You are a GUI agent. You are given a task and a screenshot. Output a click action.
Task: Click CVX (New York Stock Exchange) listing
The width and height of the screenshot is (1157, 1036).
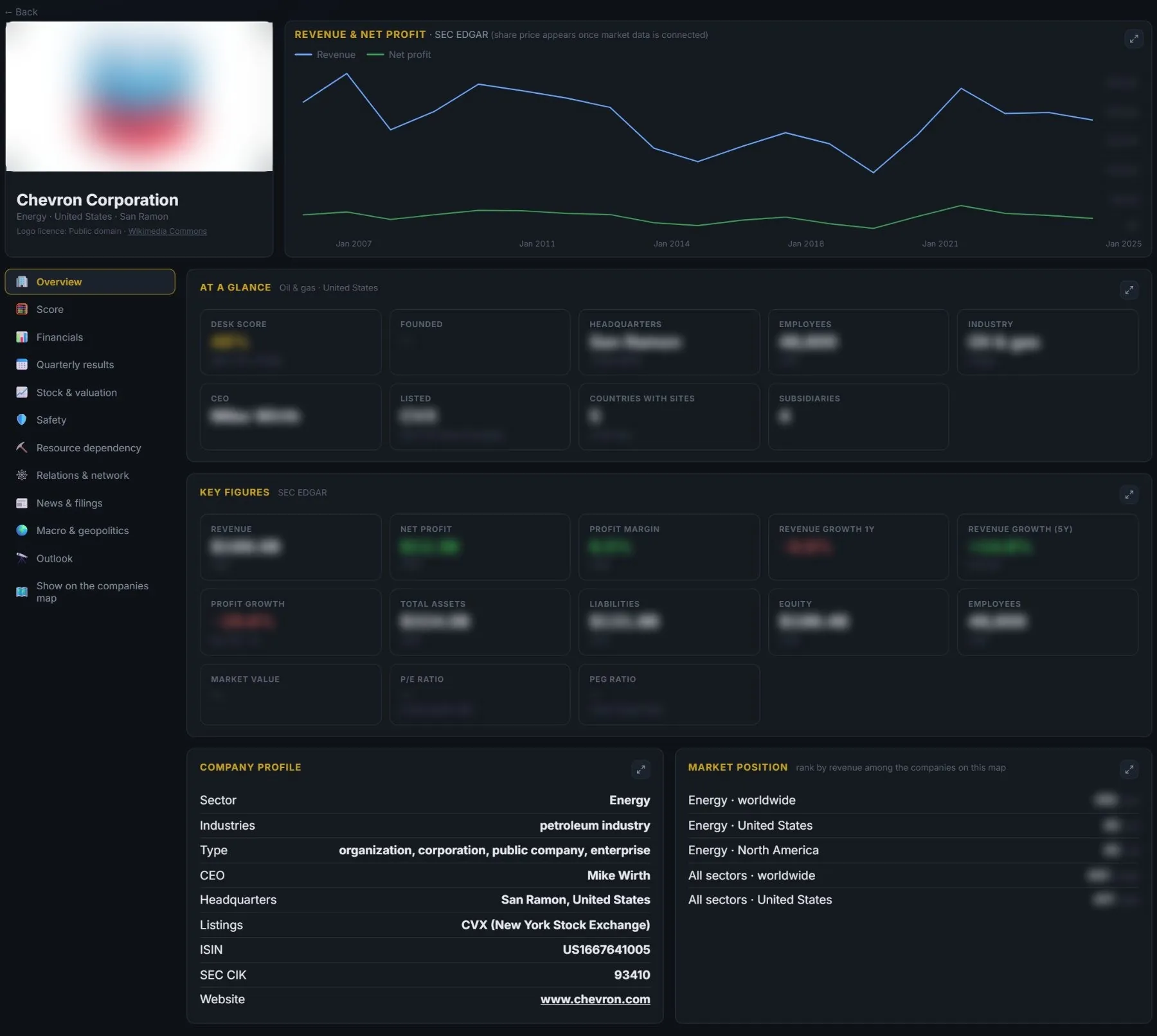coord(555,925)
